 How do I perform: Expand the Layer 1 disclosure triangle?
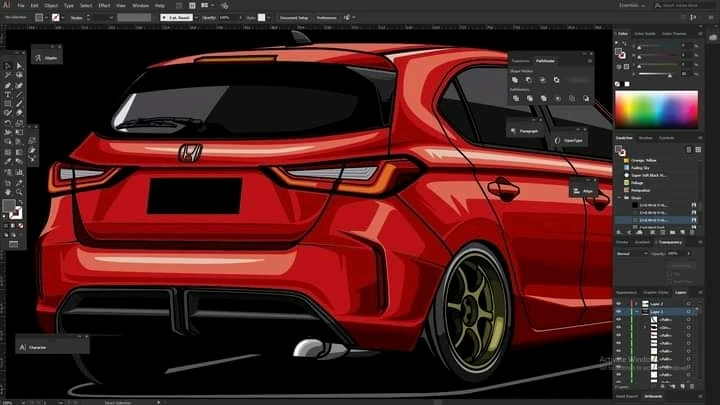[636, 311]
